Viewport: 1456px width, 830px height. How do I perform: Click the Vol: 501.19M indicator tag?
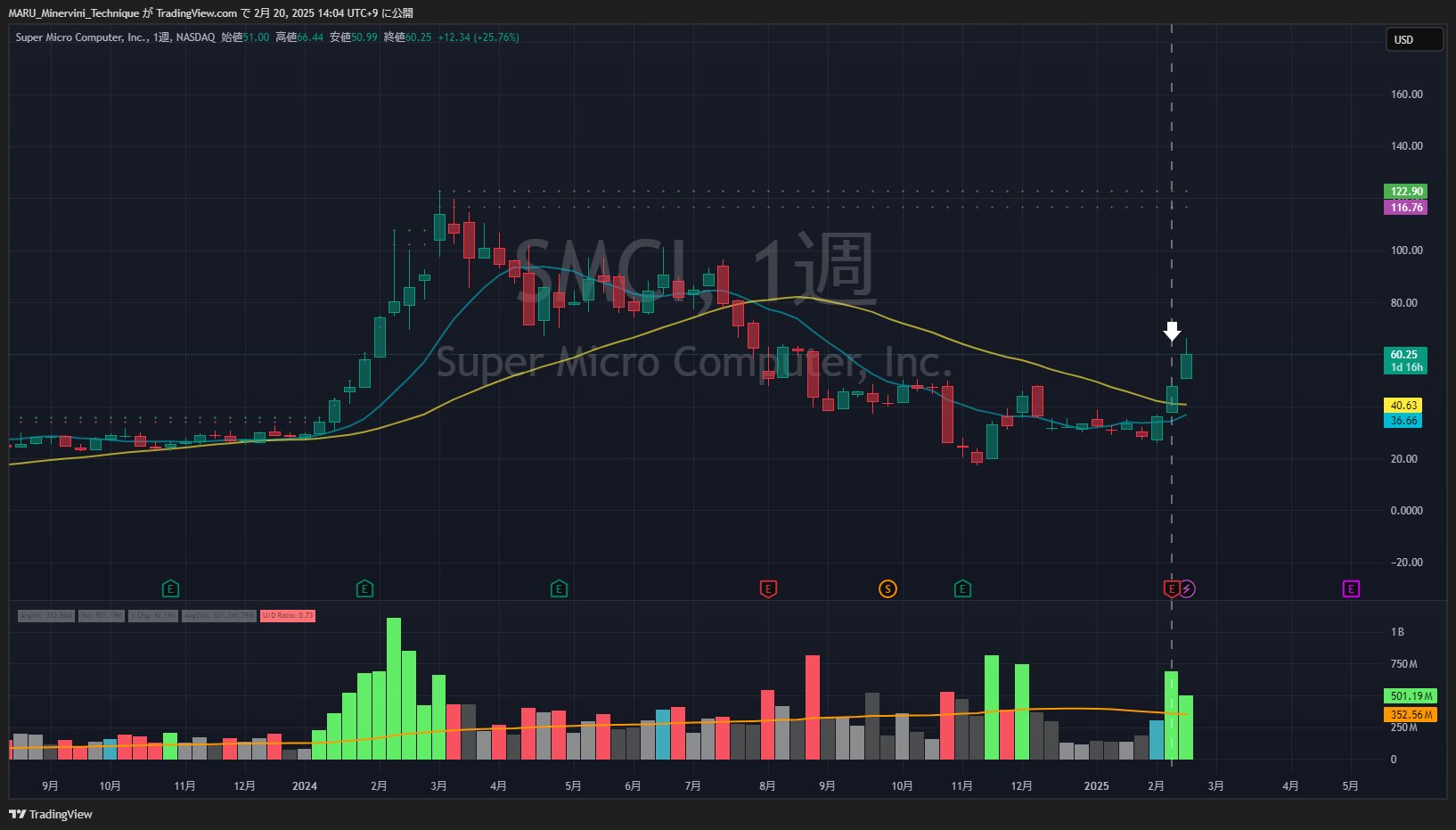(102, 615)
